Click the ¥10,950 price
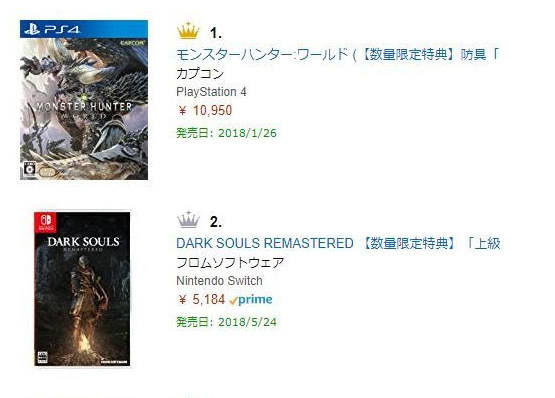 point(205,110)
